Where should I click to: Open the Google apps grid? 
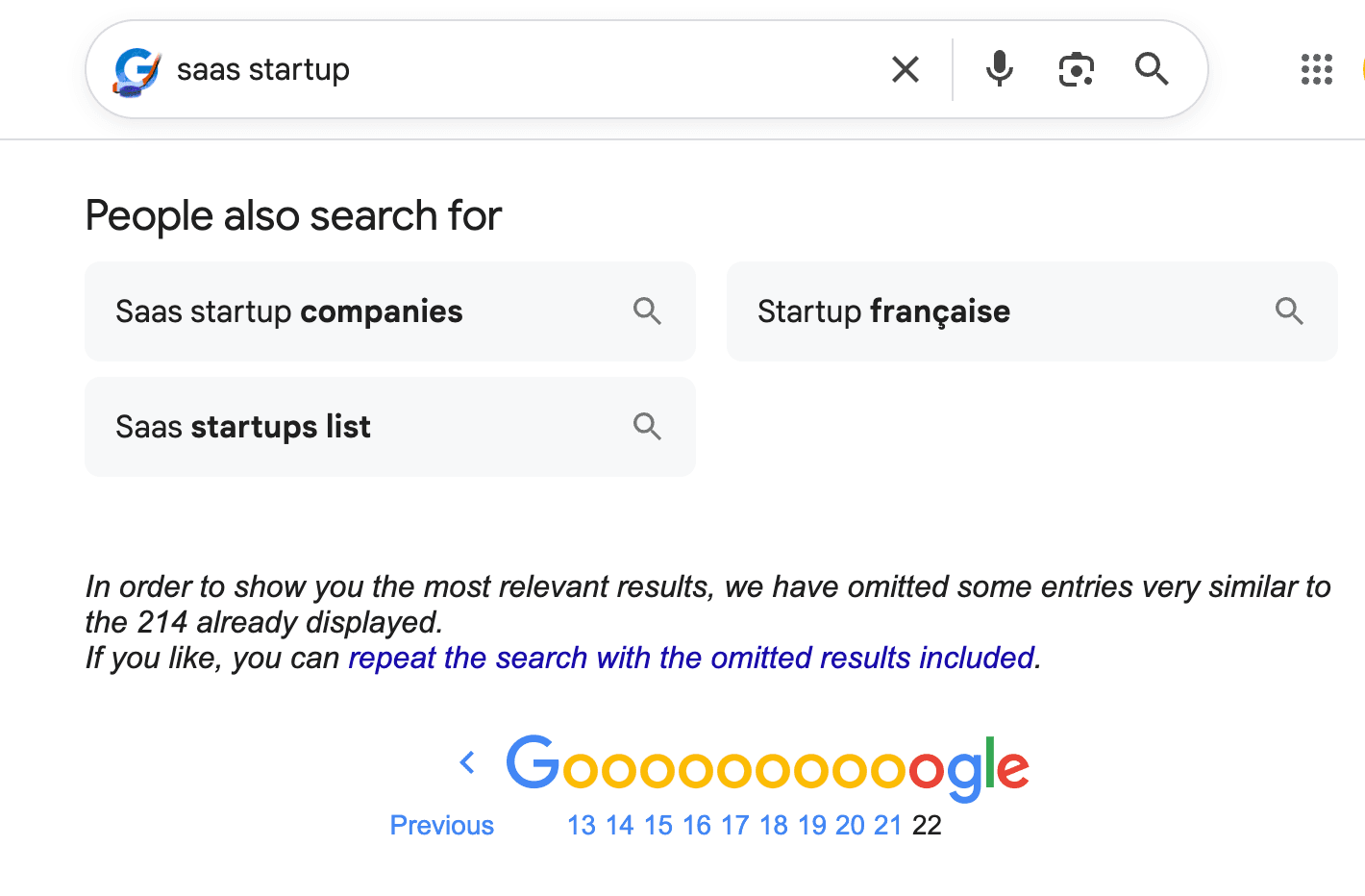tap(1315, 69)
